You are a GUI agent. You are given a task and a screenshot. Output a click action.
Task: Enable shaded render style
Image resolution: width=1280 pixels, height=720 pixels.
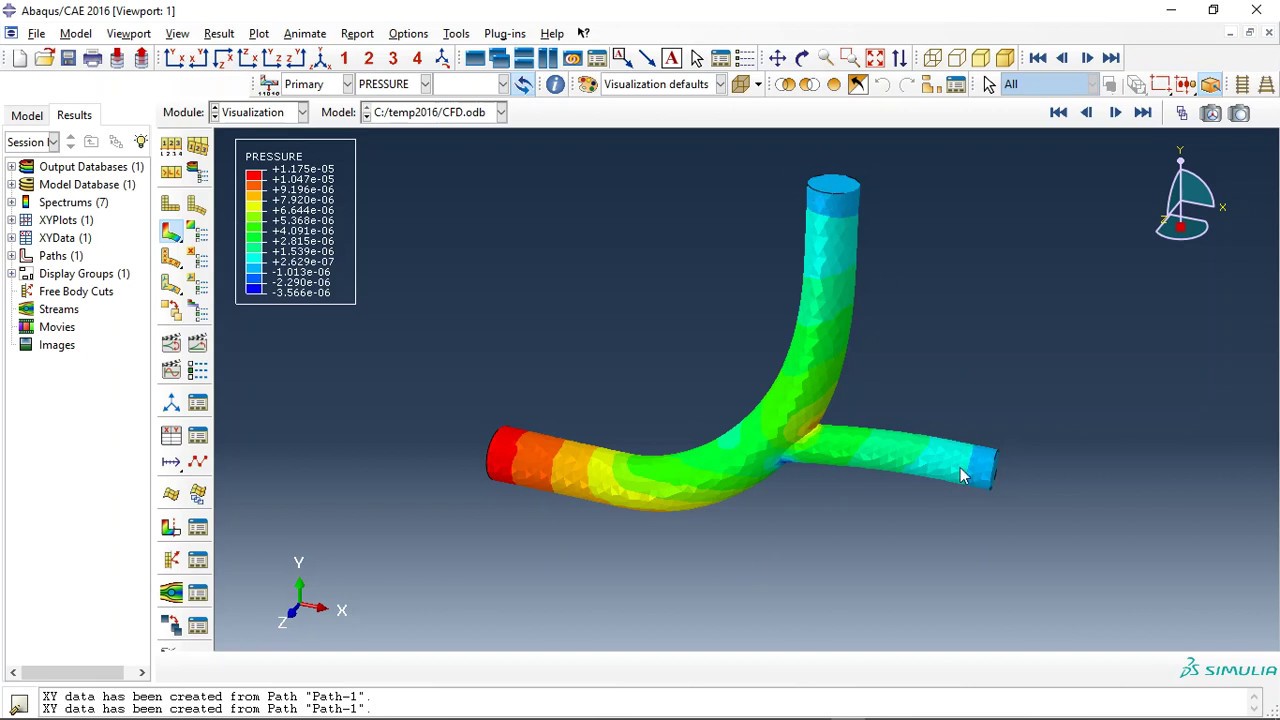[x=1005, y=58]
